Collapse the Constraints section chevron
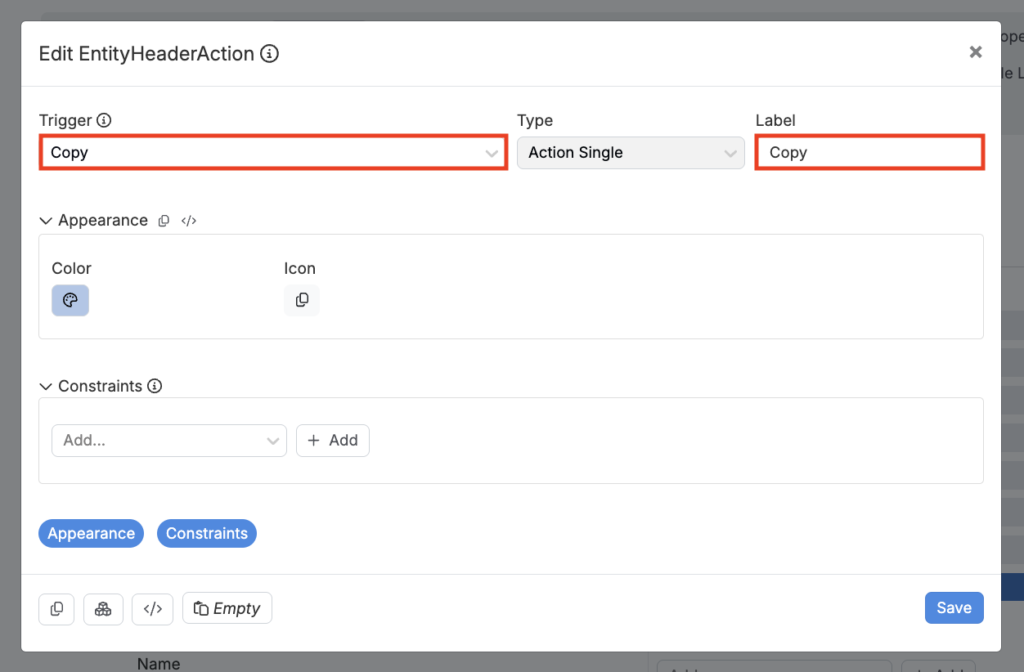The width and height of the screenshot is (1024, 672). [45, 387]
